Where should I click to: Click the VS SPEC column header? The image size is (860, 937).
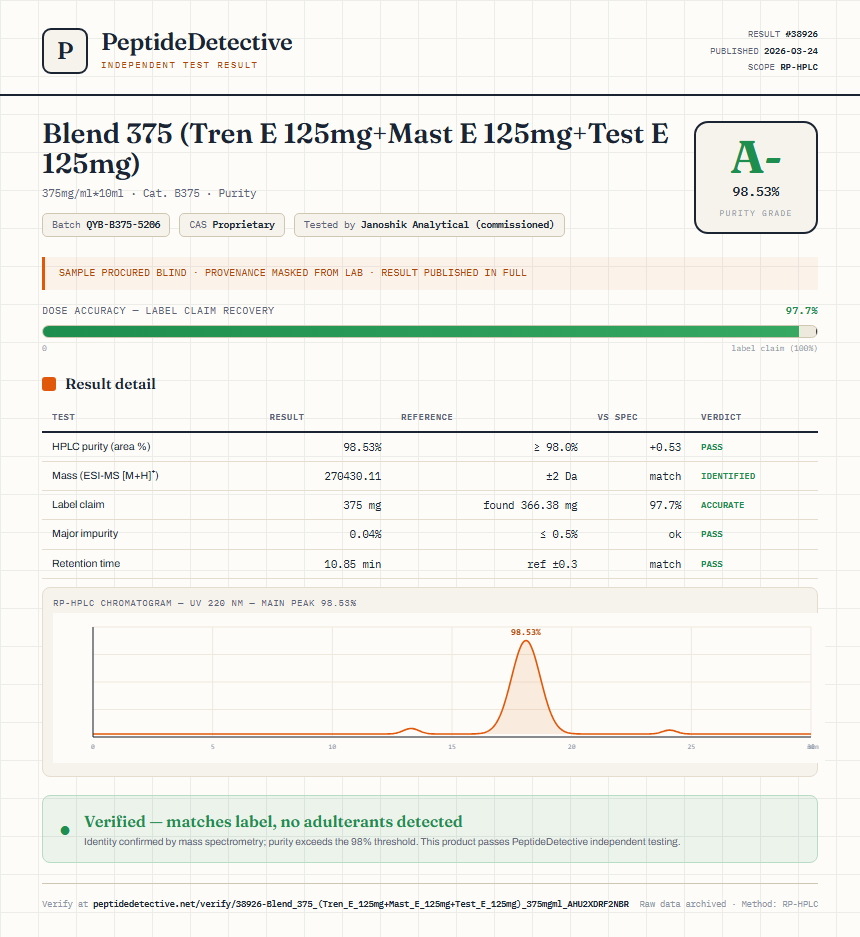click(x=617, y=417)
